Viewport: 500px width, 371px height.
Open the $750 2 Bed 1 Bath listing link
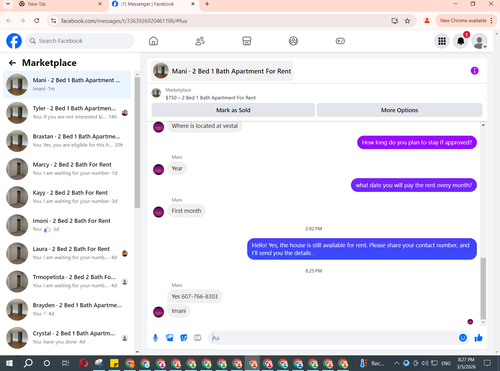[x=211, y=98]
